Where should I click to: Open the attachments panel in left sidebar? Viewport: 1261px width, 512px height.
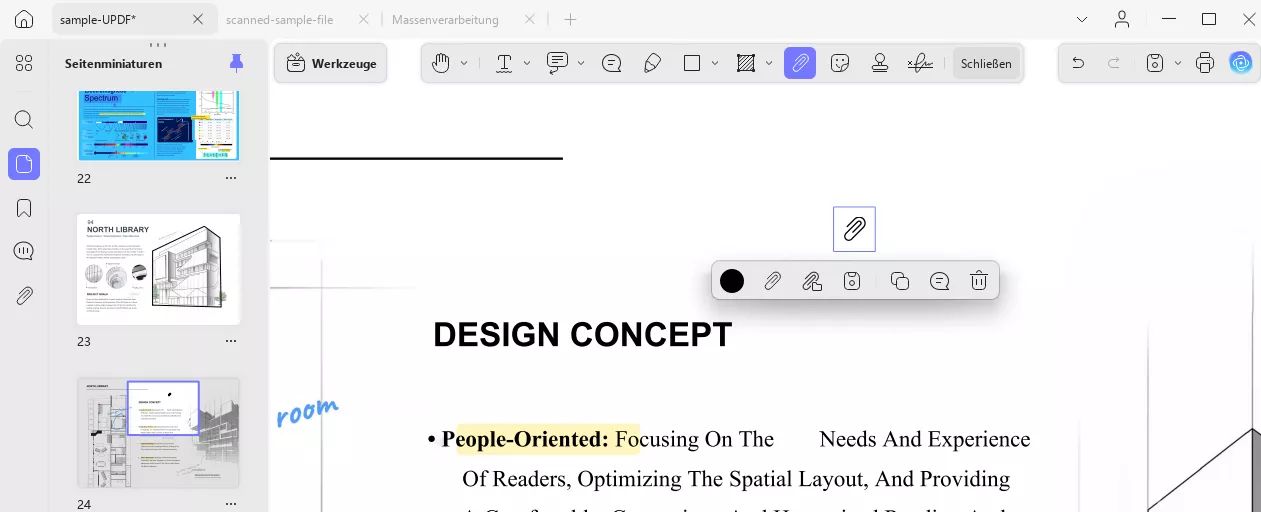tap(24, 295)
